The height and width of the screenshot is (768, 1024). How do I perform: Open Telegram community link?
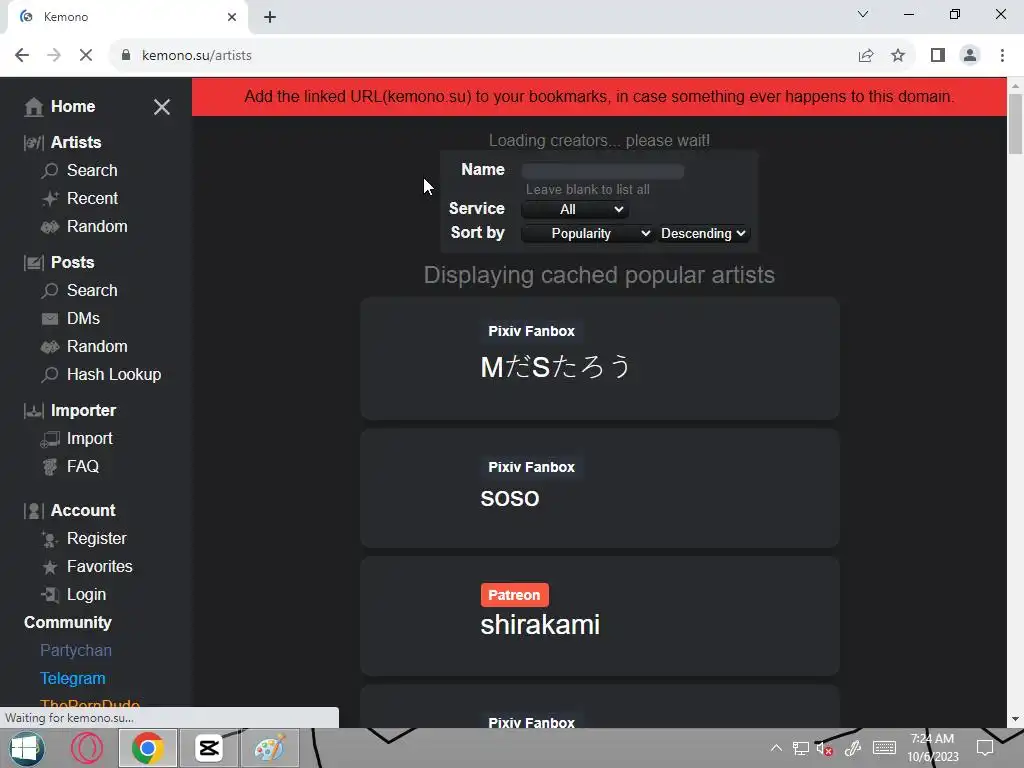pos(72,679)
